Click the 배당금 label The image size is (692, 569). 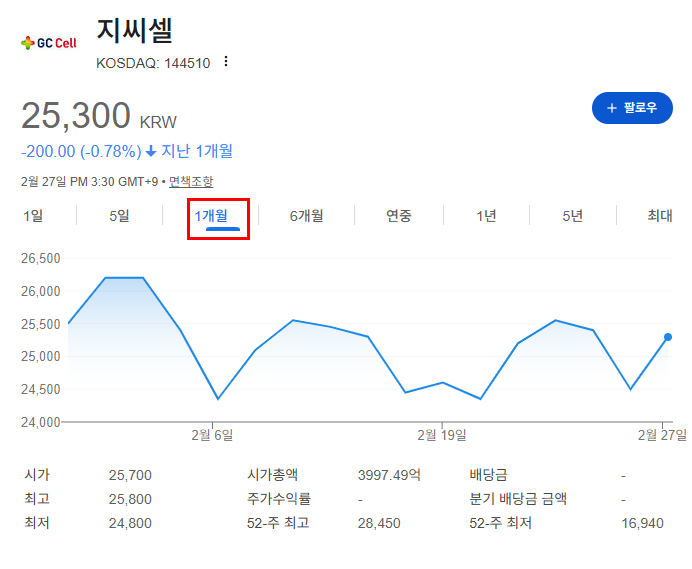pyautogui.click(x=488, y=475)
